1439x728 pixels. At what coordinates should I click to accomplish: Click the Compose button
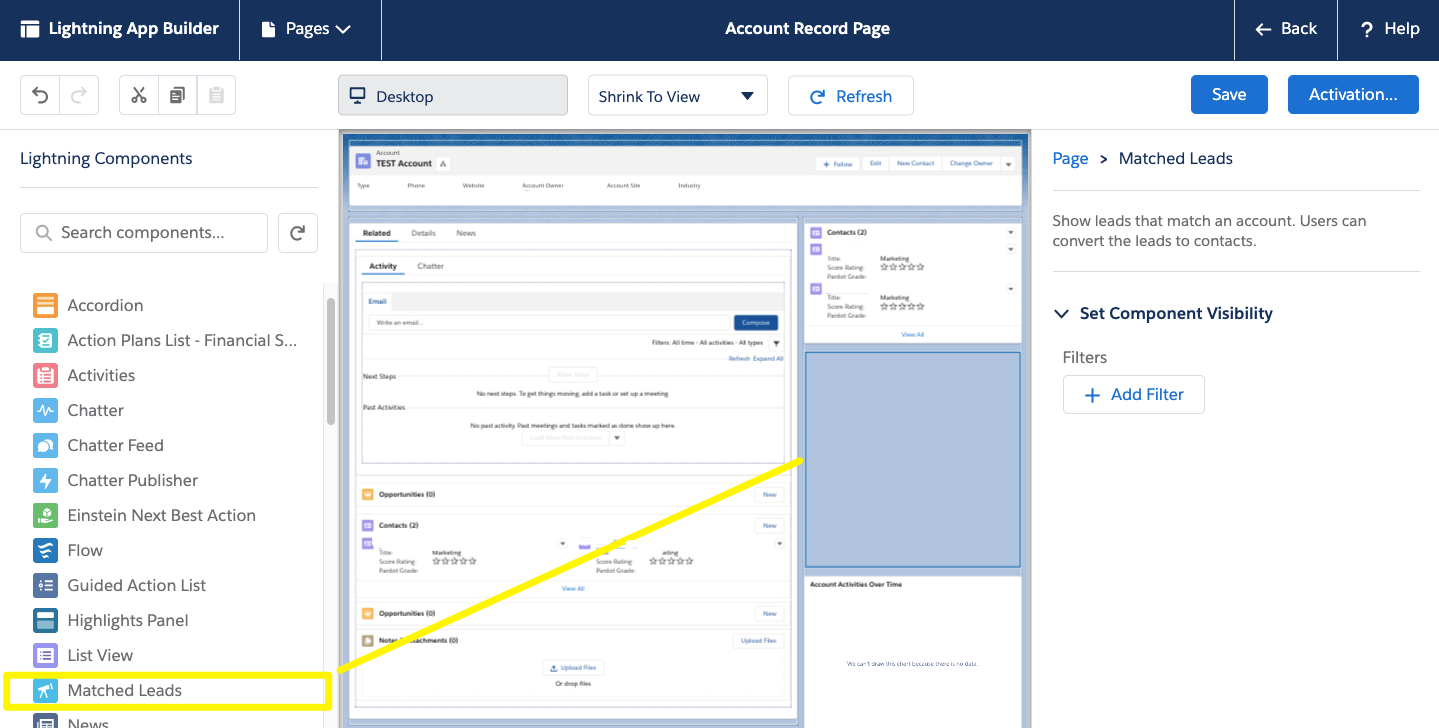pos(756,323)
